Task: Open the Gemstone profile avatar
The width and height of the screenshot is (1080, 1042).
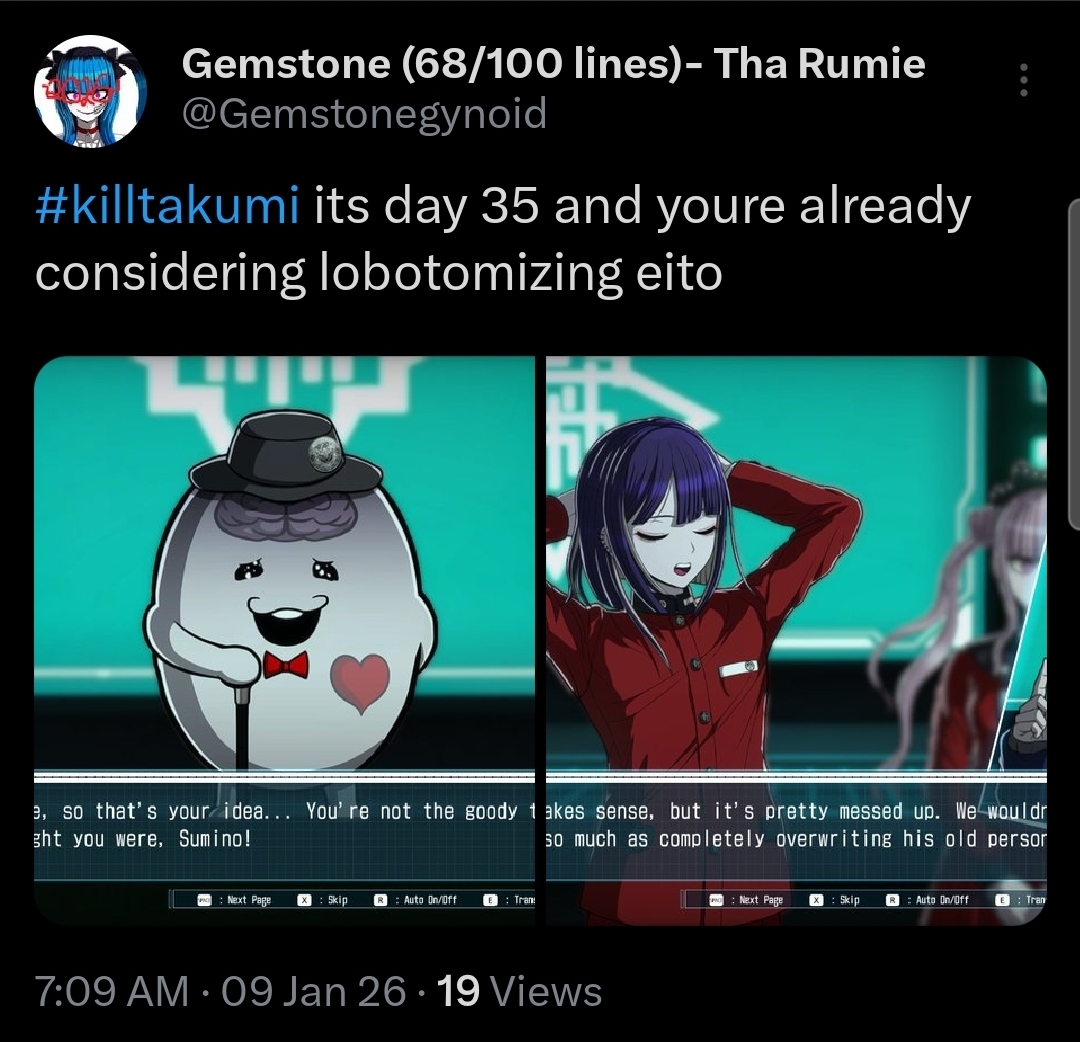Action: 90,91
